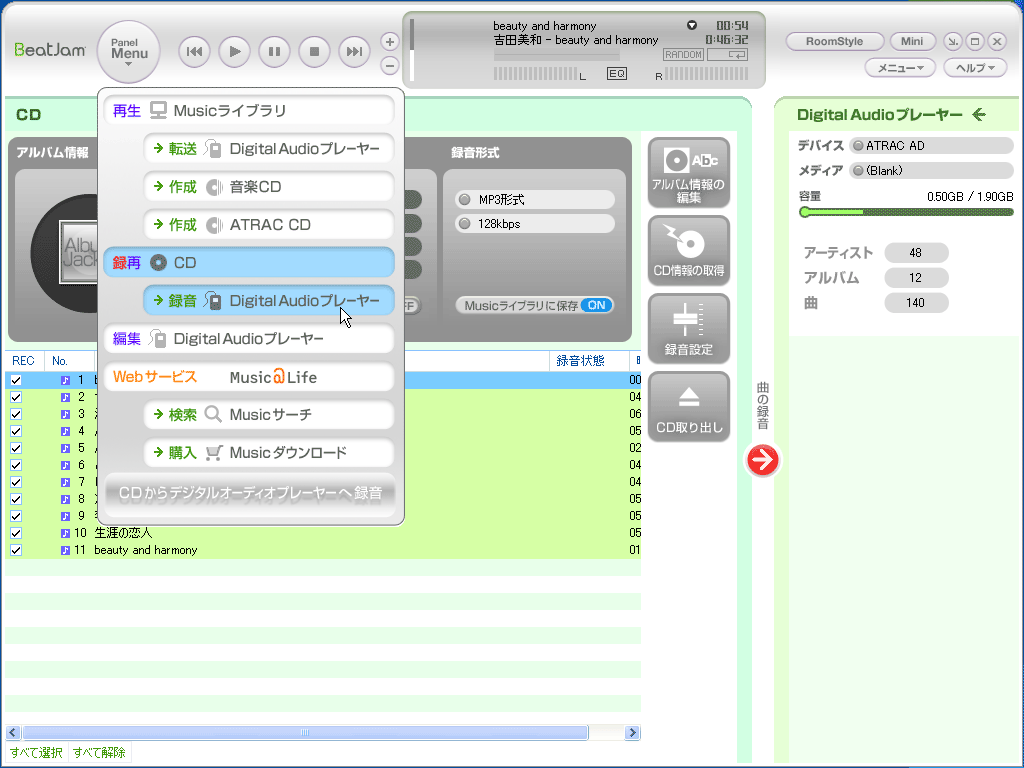Click the horizontal scrollbar right arrow
This screenshot has height=768, width=1024.
pos(632,733)
